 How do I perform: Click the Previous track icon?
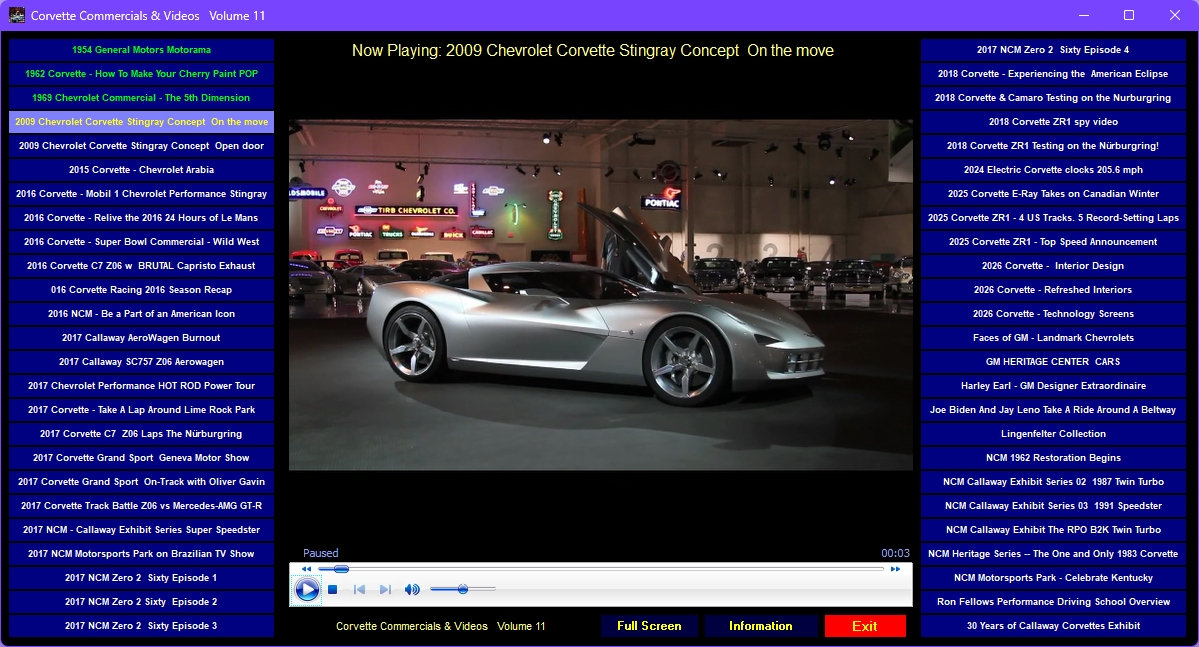[x=359, y=590]
